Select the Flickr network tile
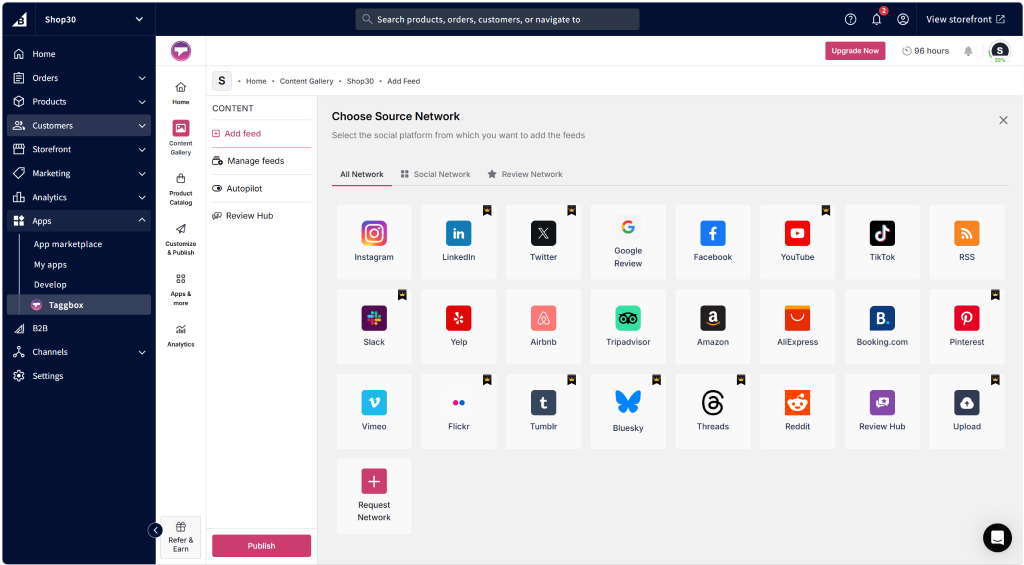 [458, 411]
